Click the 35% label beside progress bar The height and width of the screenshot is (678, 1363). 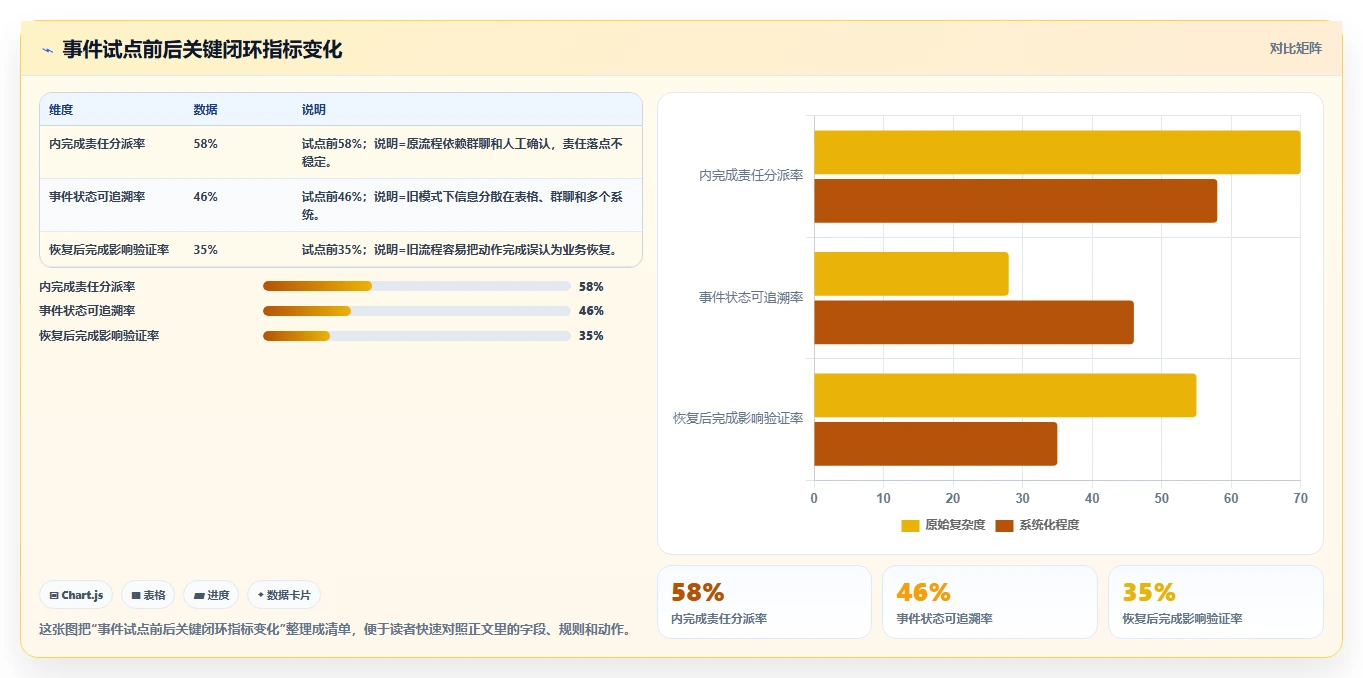coord(591,336)
